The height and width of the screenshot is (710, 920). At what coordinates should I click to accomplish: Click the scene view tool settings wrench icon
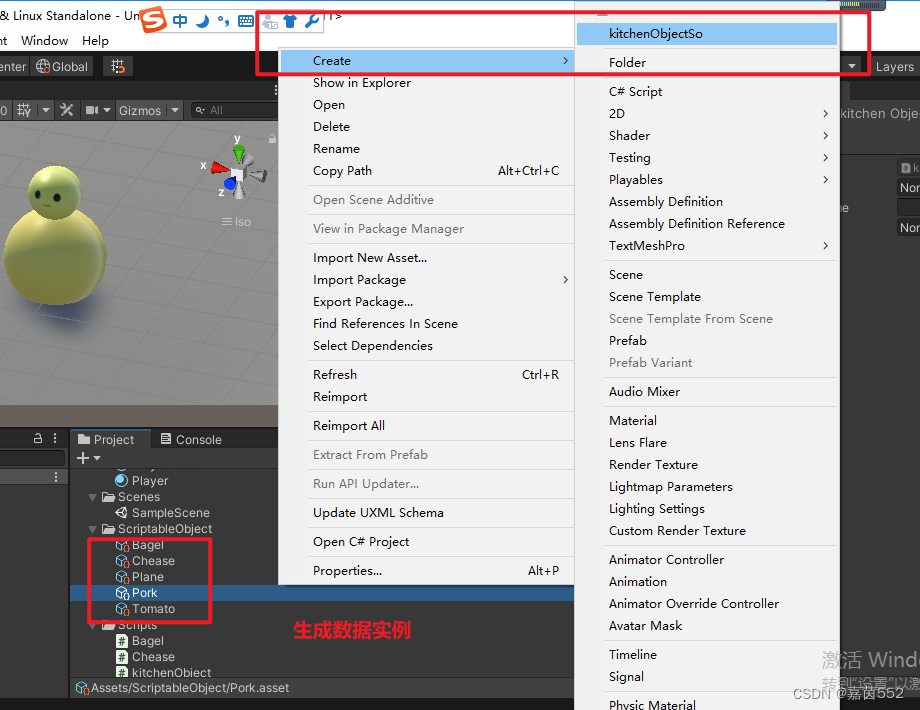tap(66, 109)
